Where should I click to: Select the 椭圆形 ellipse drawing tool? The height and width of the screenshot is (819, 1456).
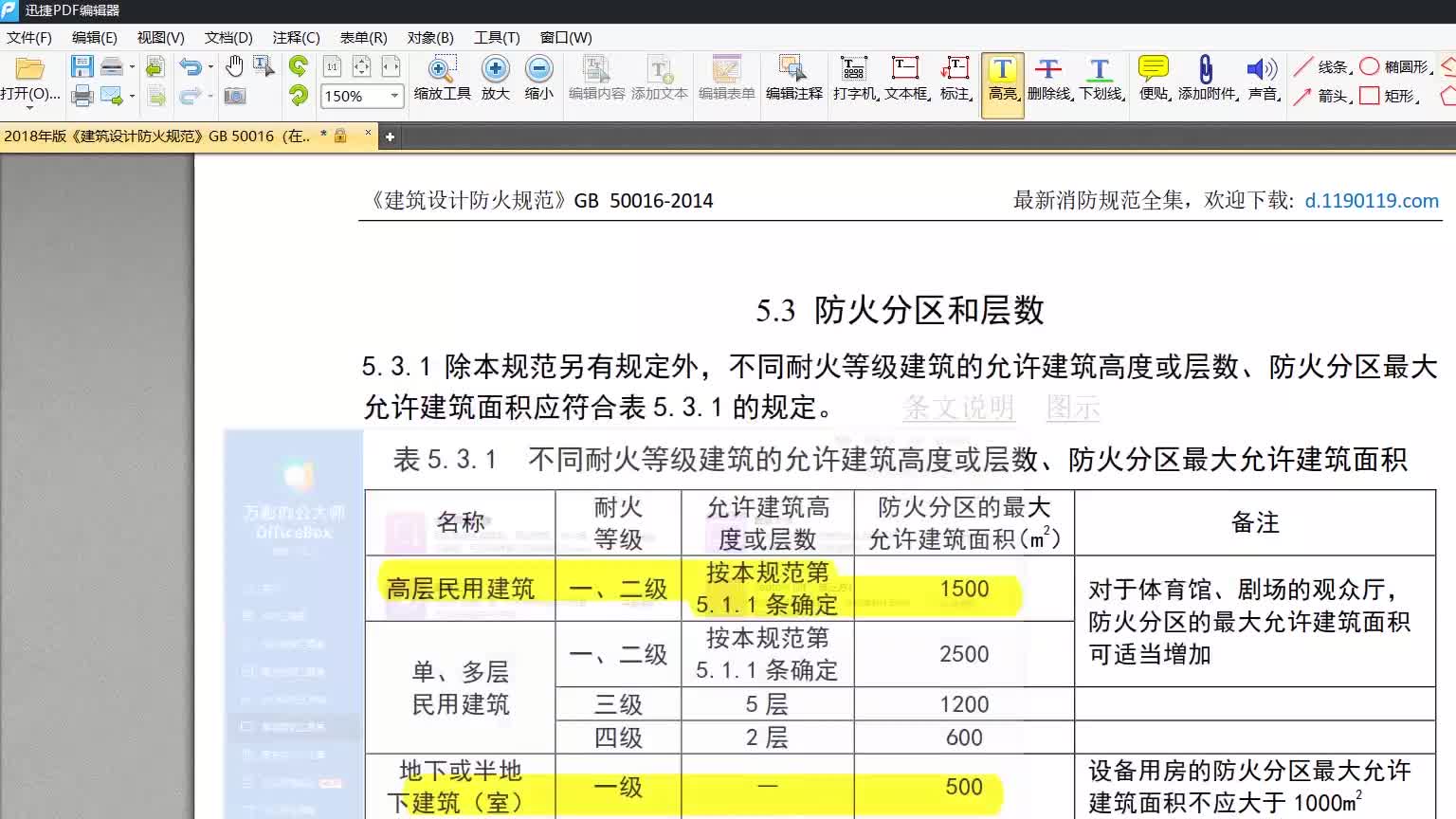[1395, 66]
